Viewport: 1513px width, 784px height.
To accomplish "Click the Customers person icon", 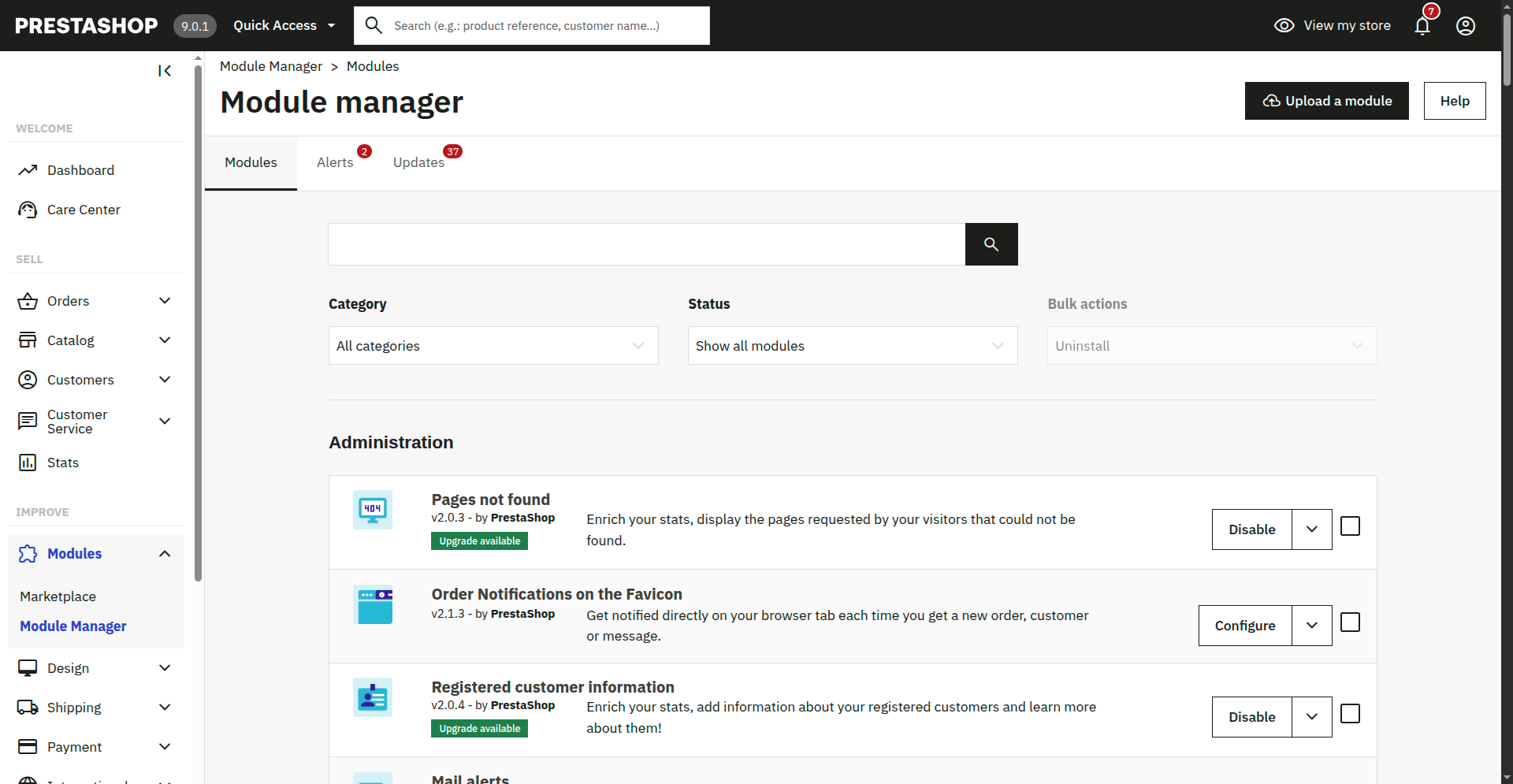I will click(28, 380).
